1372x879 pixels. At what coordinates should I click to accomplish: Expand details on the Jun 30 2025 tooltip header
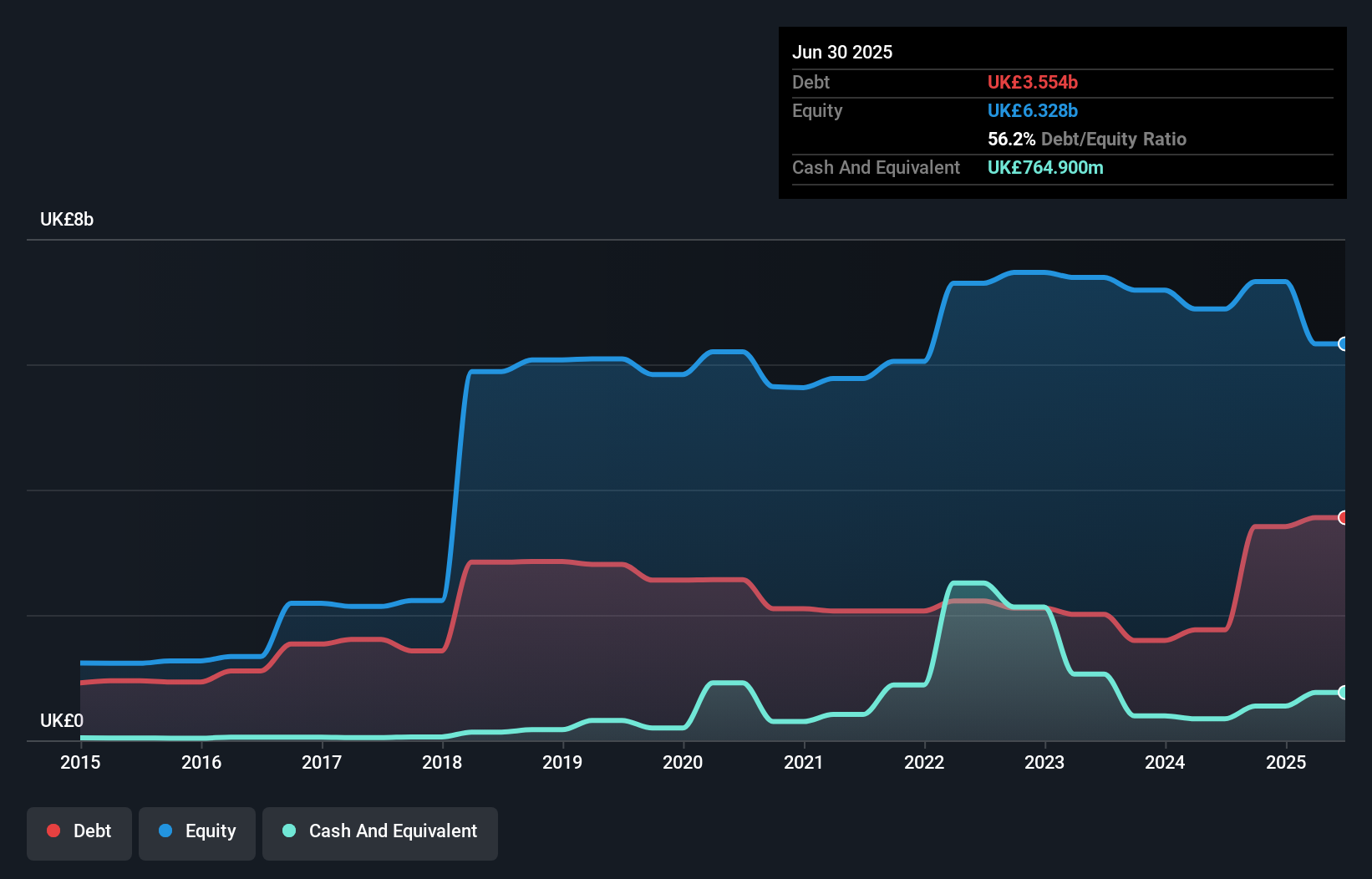point(842,52)
